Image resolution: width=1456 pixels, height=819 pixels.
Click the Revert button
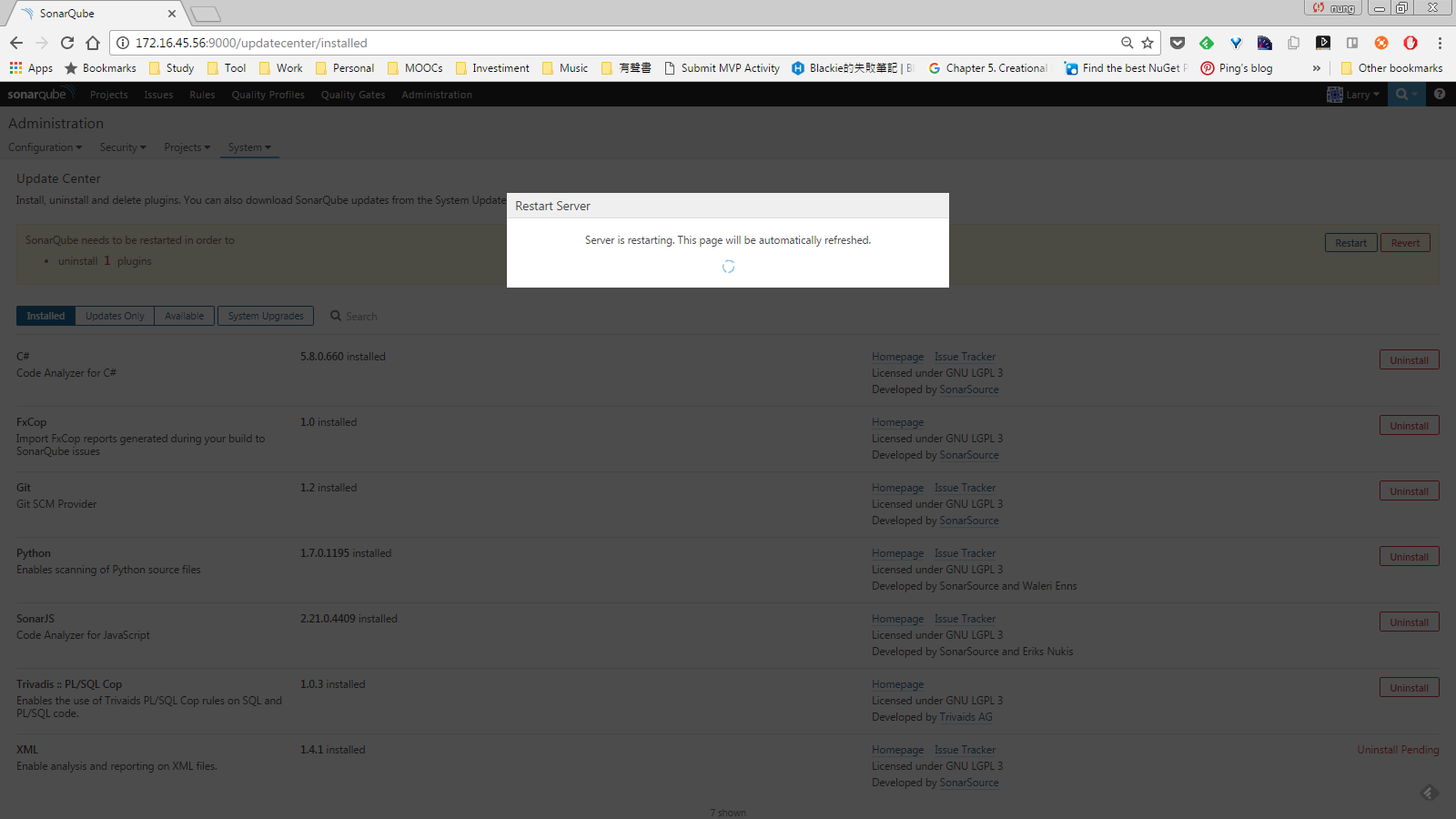pos(1405,243)
